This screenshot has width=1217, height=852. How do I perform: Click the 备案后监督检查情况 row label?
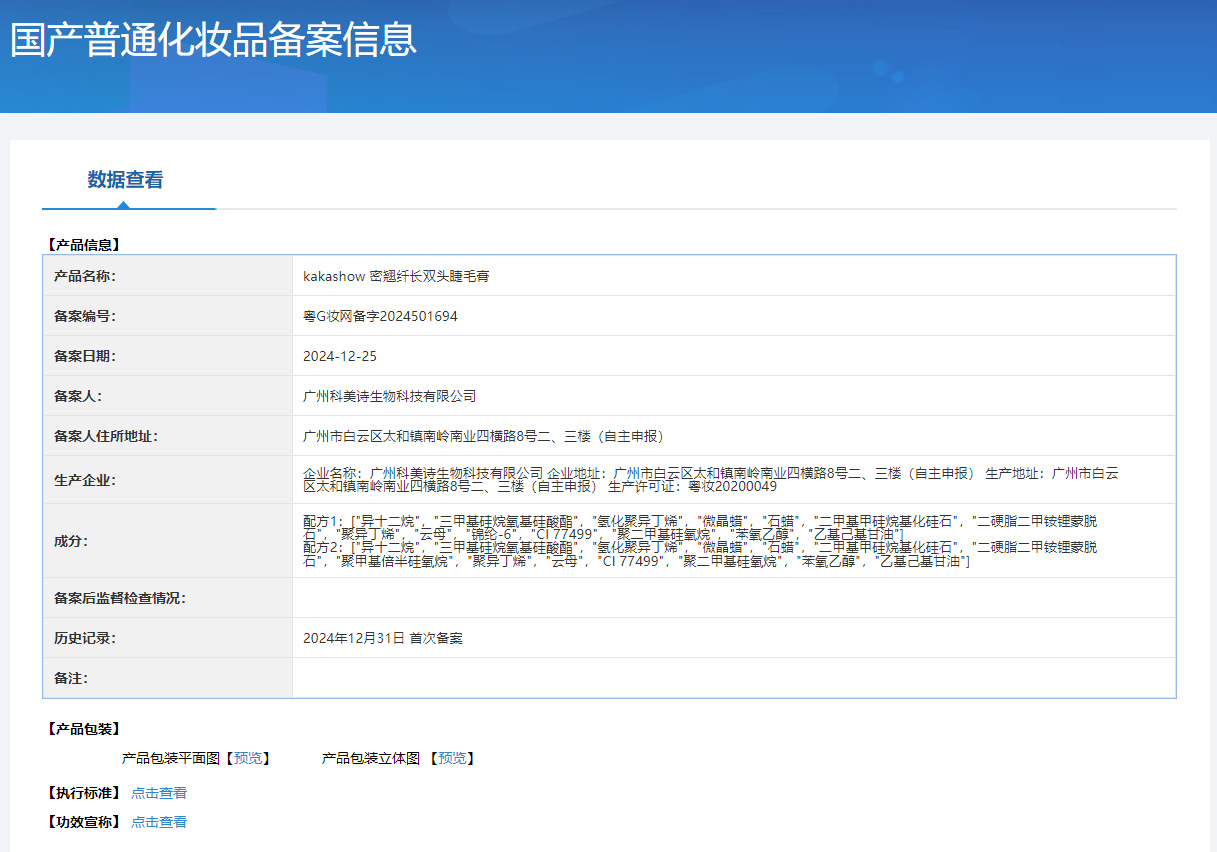[x=120, y=598]
